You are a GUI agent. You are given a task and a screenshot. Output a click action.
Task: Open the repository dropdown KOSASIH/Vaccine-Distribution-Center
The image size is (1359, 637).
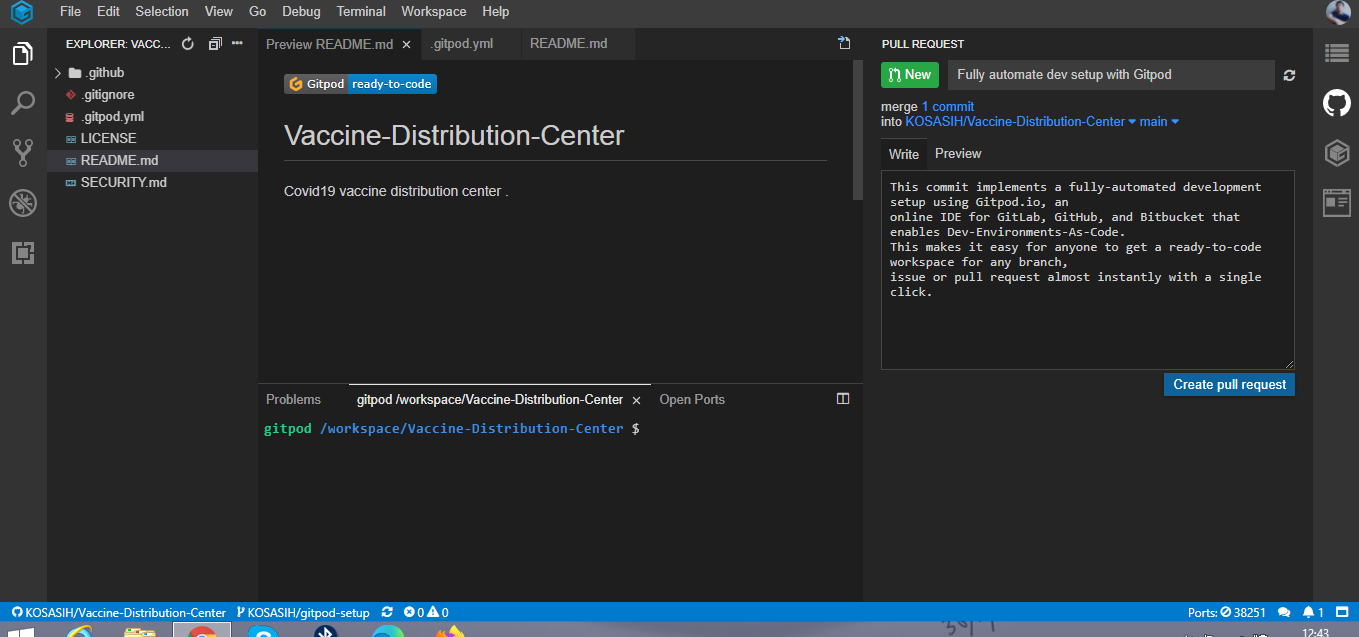tap(1020, 121)
